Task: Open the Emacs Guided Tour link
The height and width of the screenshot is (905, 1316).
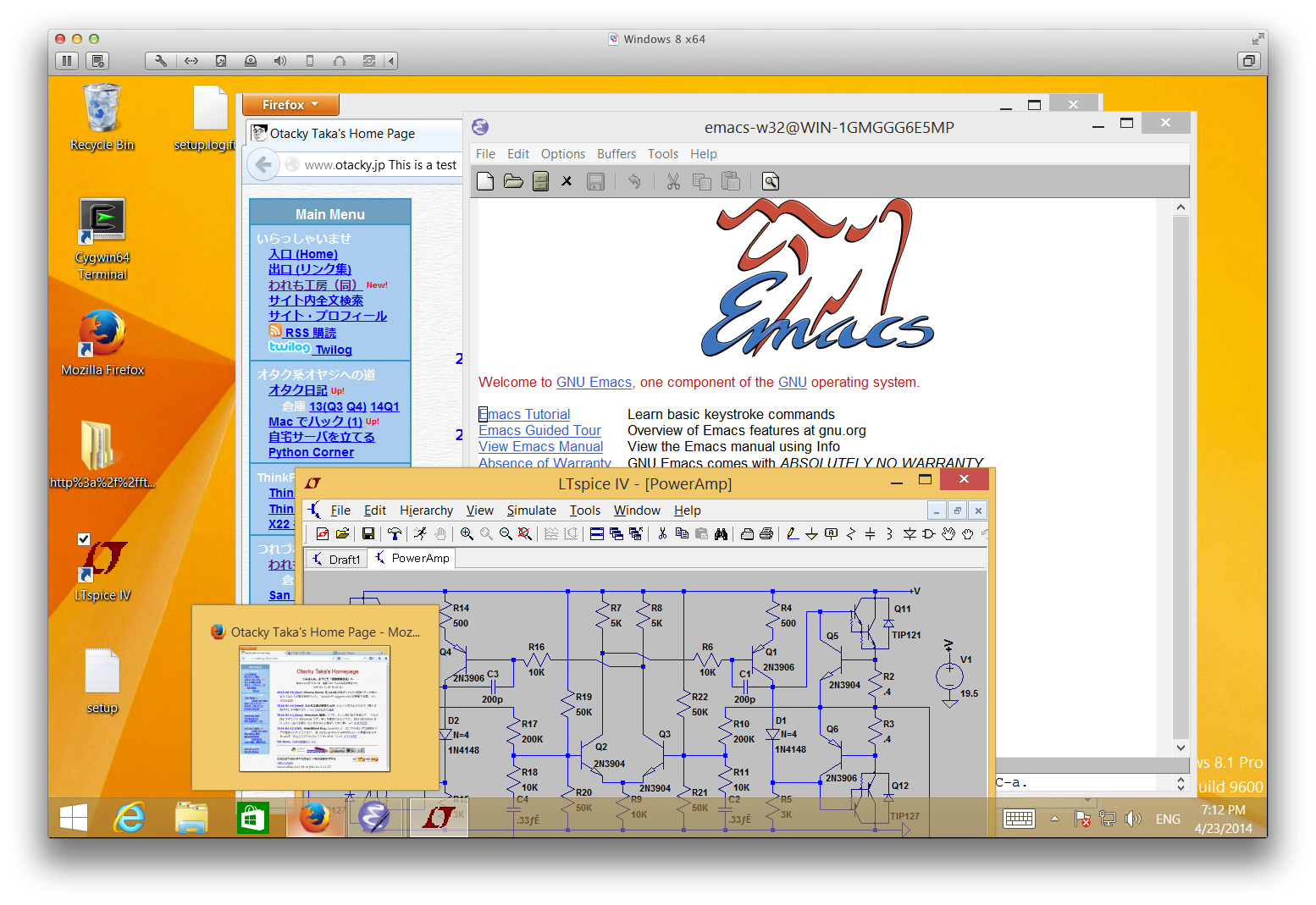Action: 539,430
